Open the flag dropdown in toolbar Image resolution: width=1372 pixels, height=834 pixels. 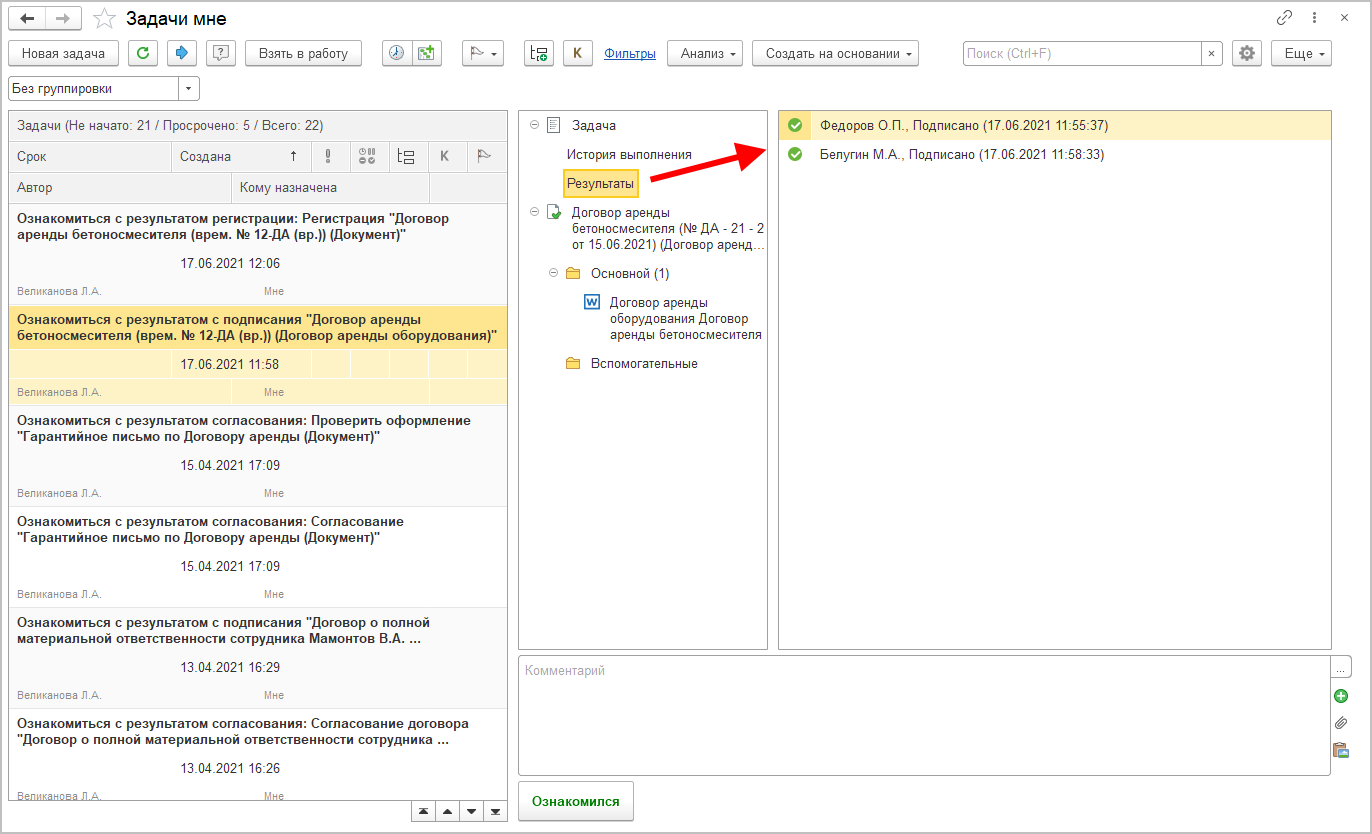tap(482, 54)
